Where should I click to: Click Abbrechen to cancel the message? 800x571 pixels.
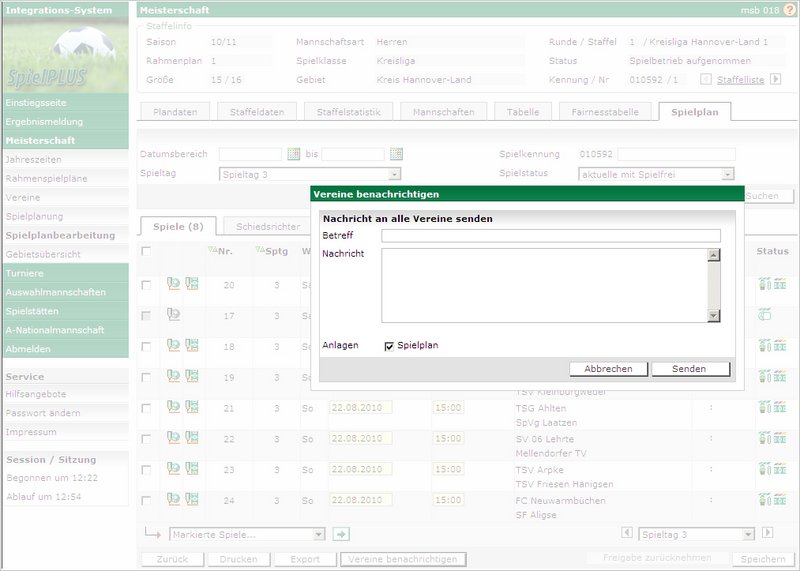[608, 369]
